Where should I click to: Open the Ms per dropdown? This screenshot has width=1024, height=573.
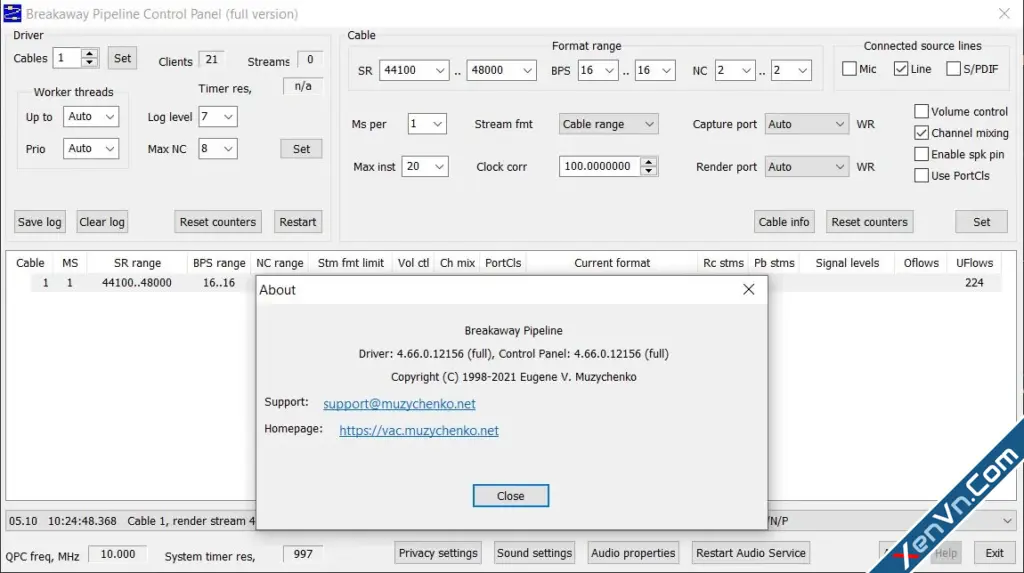[x=426, y=124]
